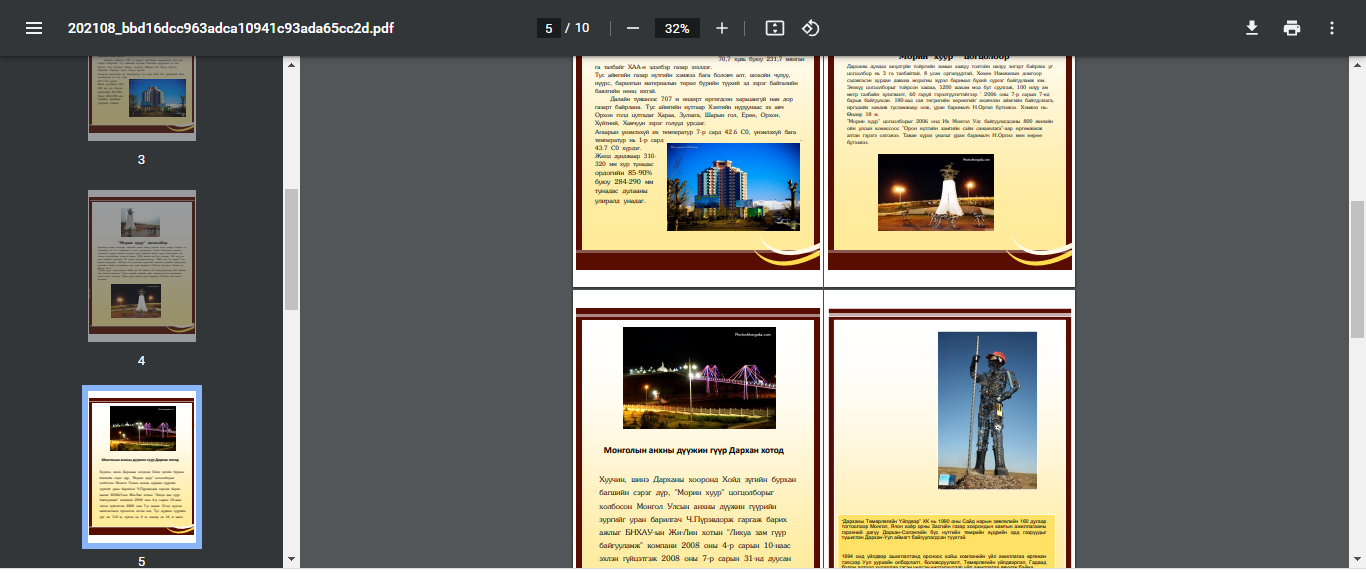The image size is (1366, 573).
Task: Edit the current page number field
Action: click(547, 28)
